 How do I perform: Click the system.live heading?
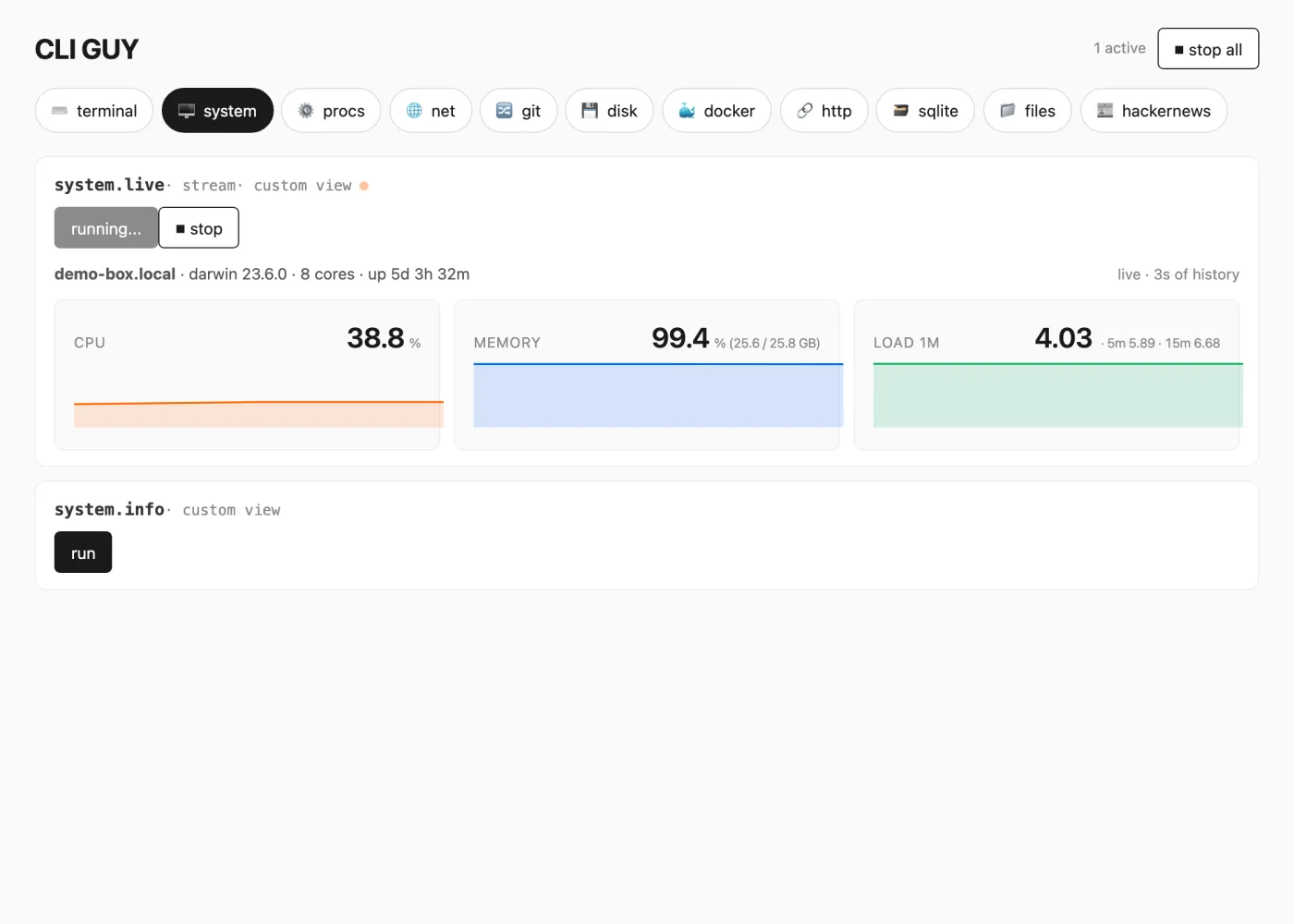coord(109,185)
